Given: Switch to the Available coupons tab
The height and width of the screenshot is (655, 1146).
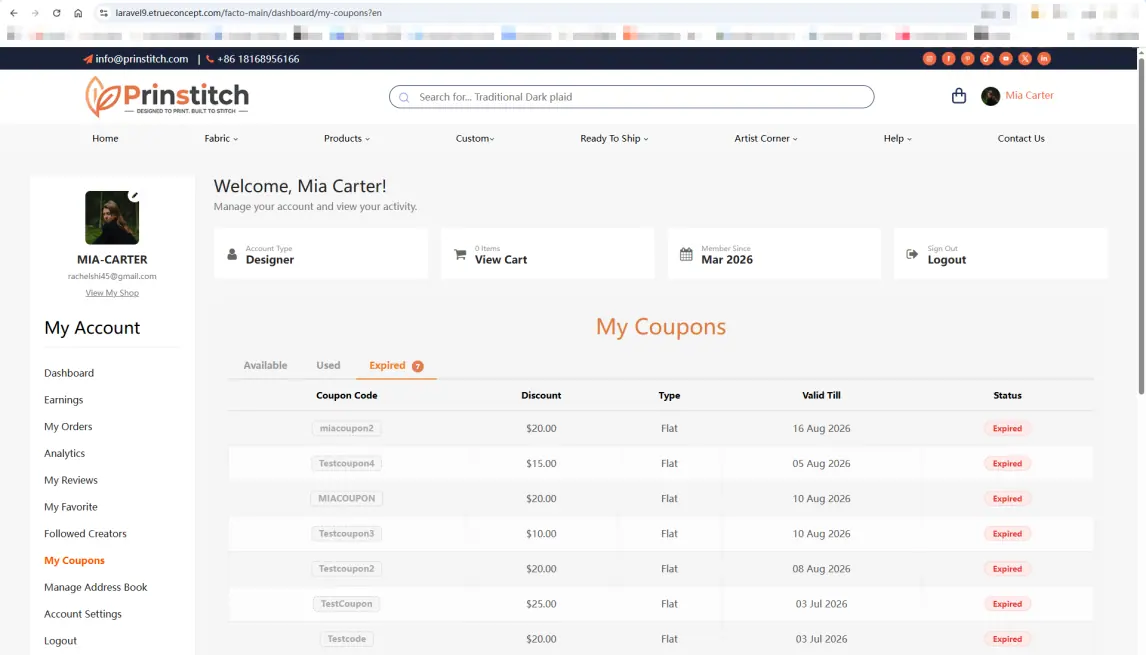Looking at the screenshot, I should [265, 366].
